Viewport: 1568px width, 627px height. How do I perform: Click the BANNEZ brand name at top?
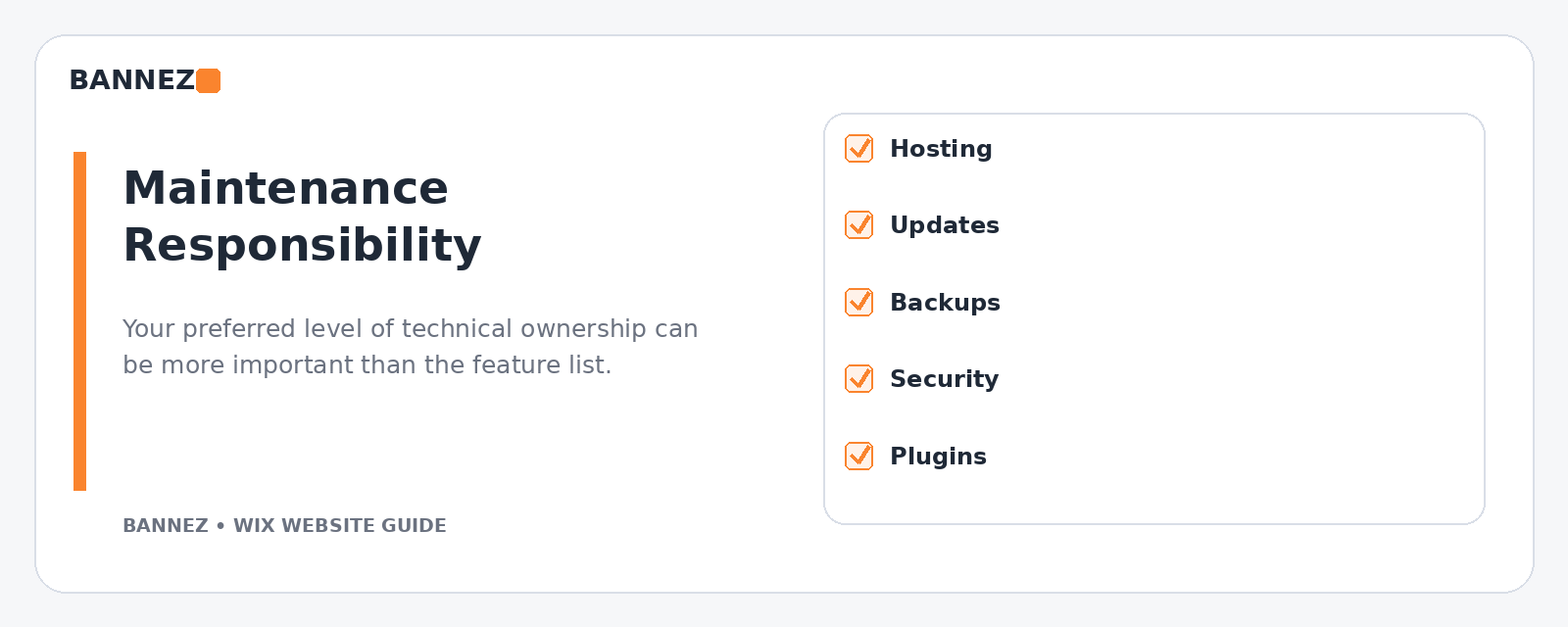pyautogui.click(x=132, y=80)
